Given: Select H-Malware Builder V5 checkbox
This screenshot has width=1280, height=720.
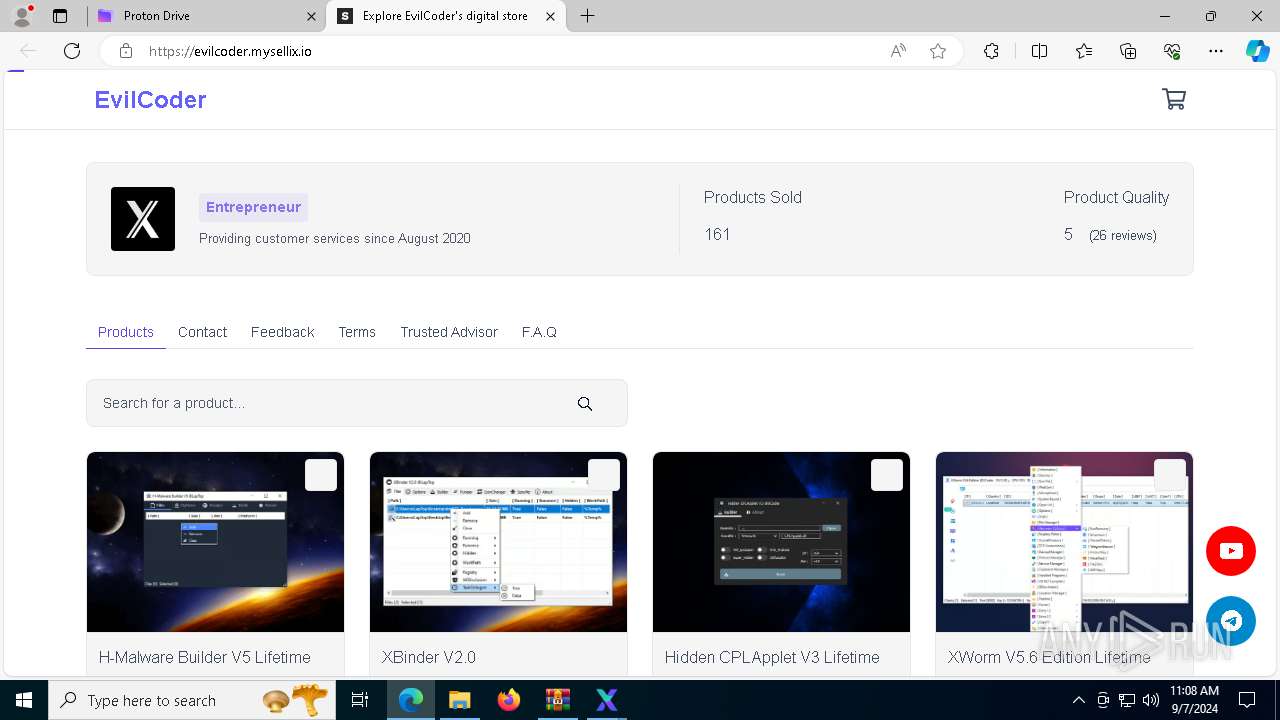Looking at the screenshot, I should 321,475.
